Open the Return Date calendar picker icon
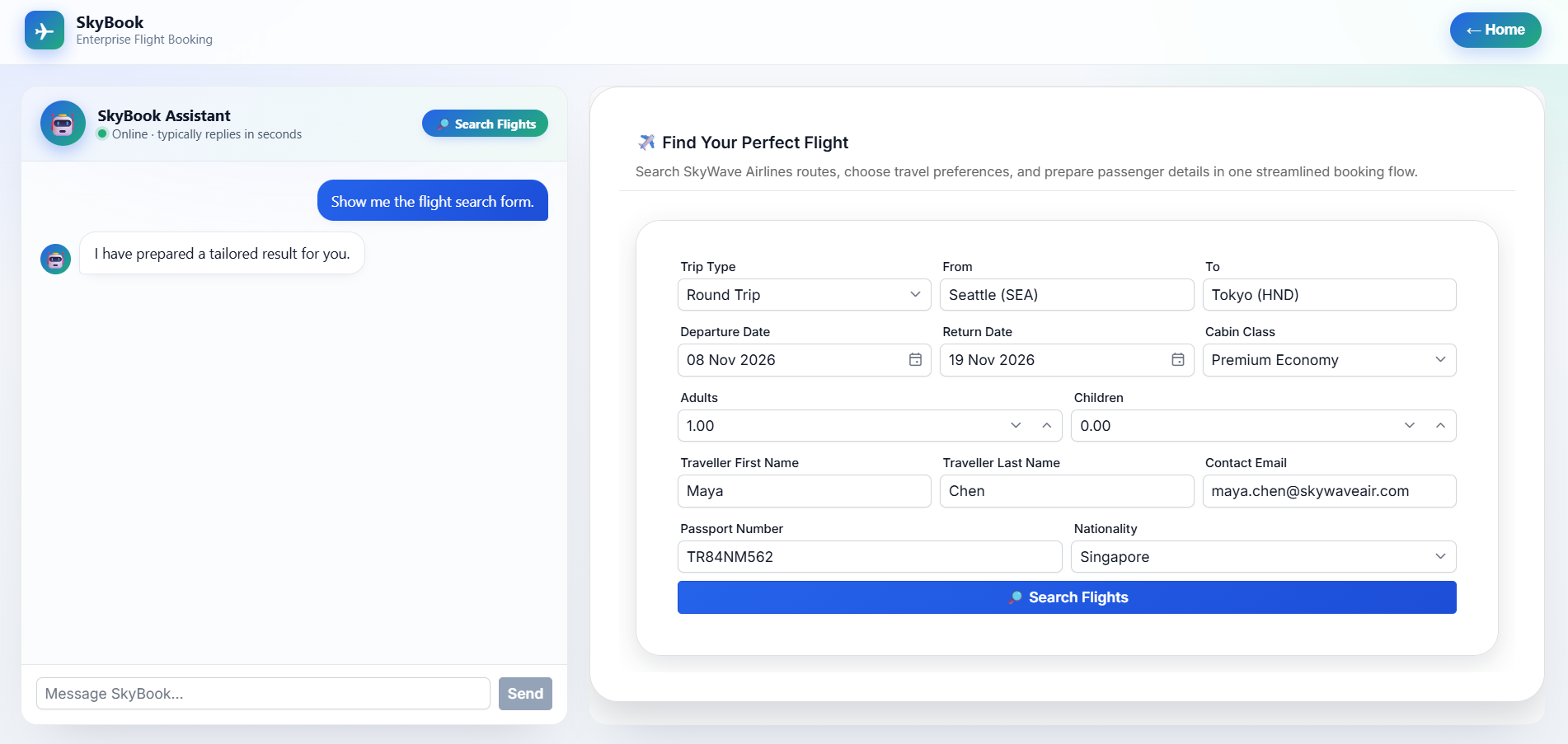The width and height of the screenshot is (1568, 744). [x=1178, y=360]
